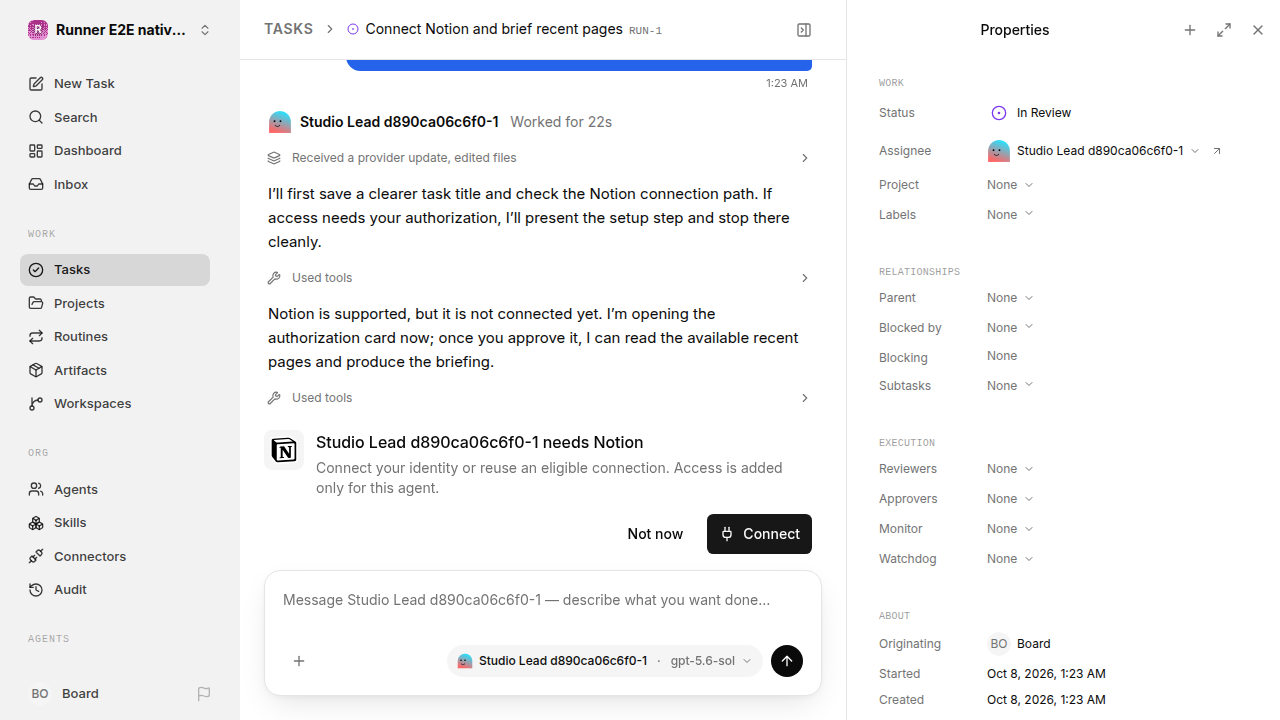
Task: Click TASKS breadcrumb link
Action: pos(288,29)
